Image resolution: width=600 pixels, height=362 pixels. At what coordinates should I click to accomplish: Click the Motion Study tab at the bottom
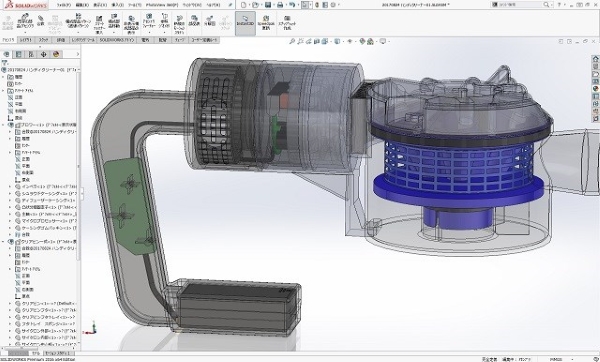tap(57, 353)
